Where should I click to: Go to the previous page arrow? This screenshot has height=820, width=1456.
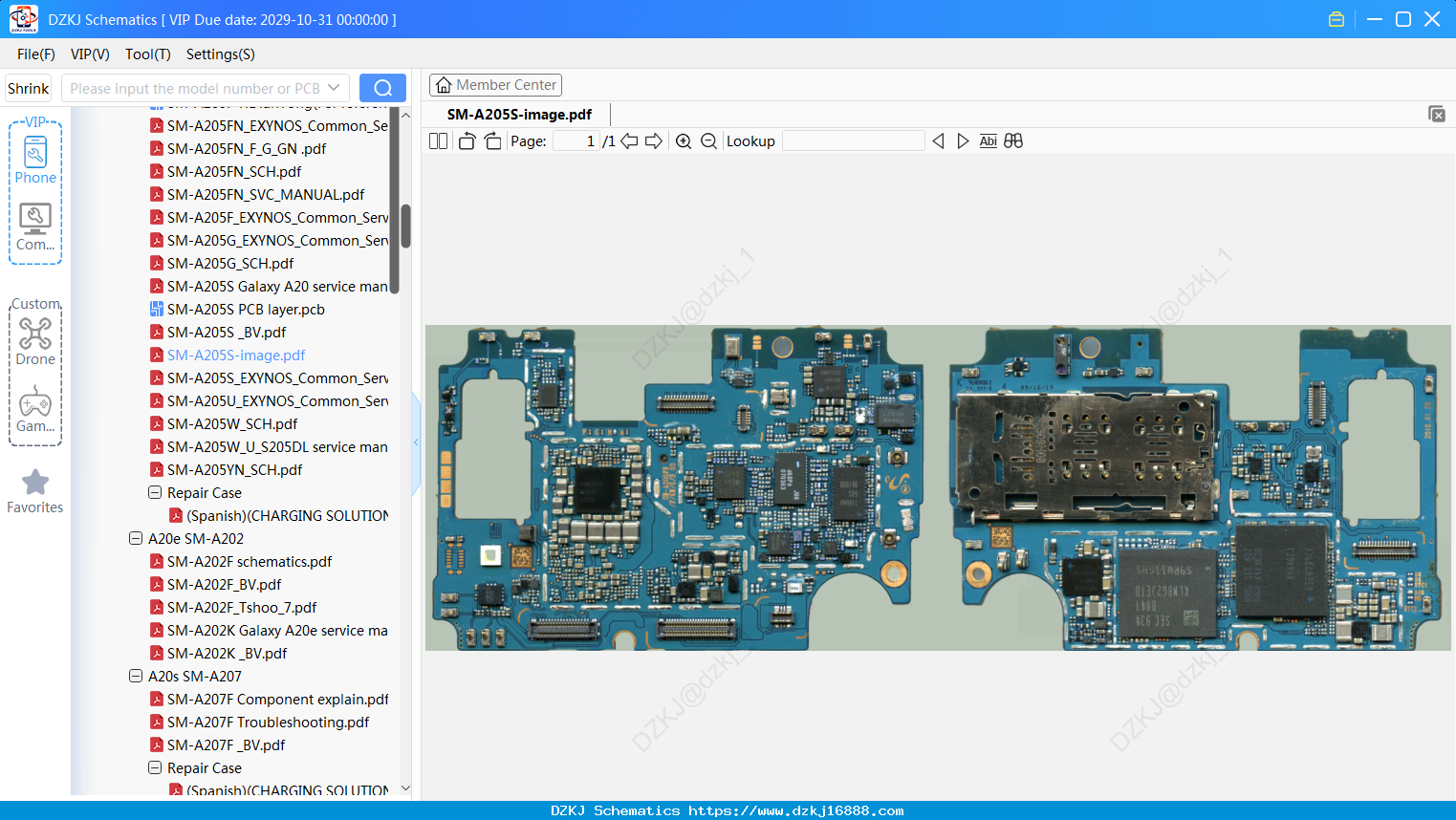point(629,141)
